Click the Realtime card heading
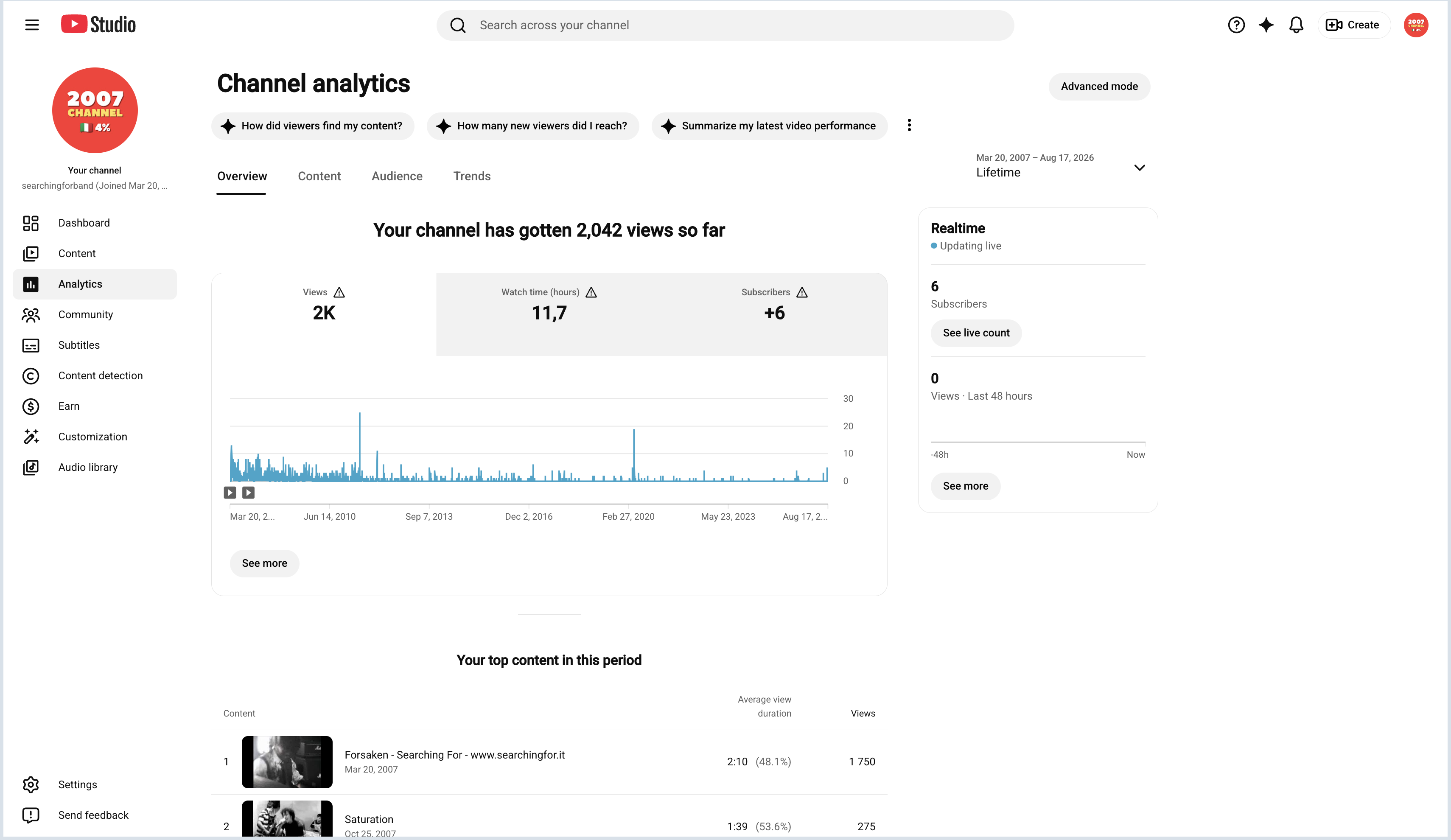1451x840 pixels. pyautogui.click(x=958, y=229)
